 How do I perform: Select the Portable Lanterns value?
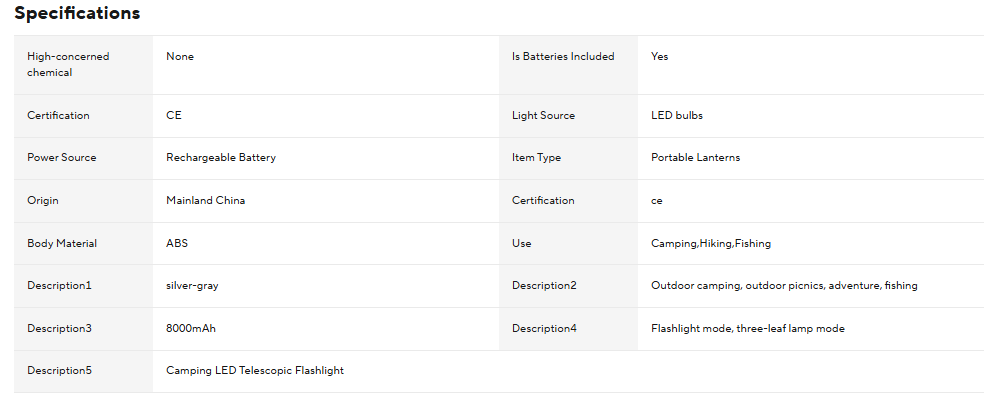695,158
